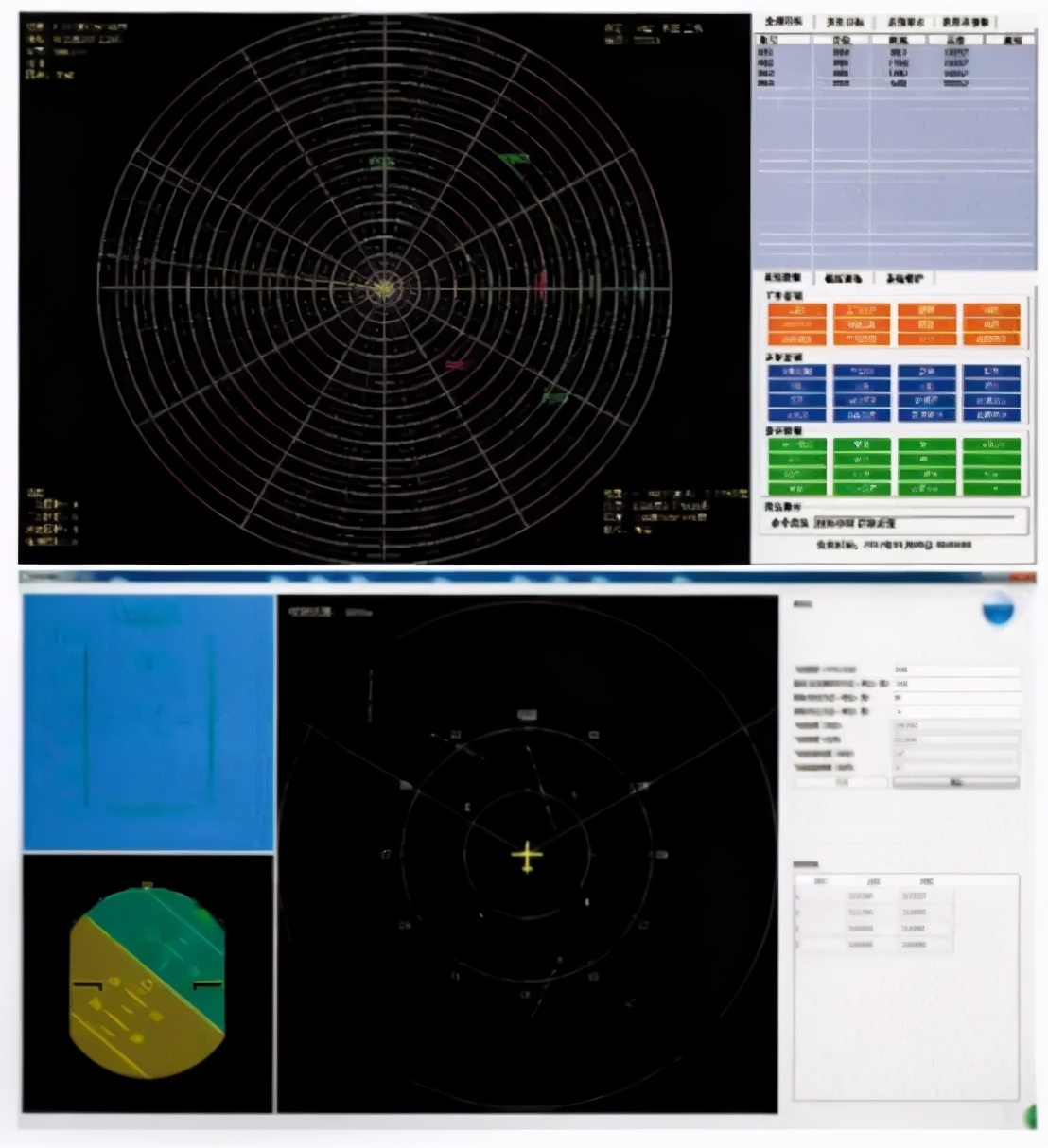Viewport: 1048px width, 1148px height.
Task: Select the green target blip at upper-right of polar radar
Action: coord(513,160)
